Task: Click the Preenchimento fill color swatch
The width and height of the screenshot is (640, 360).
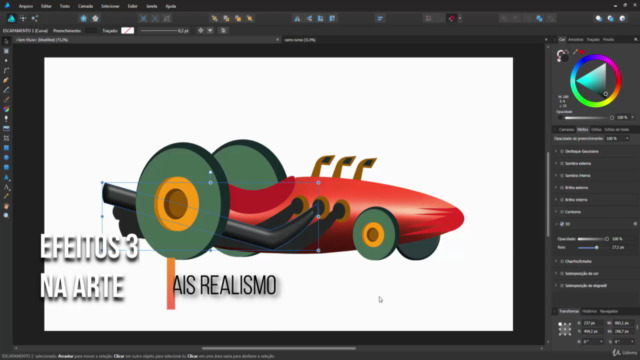Action: point(91,31)
